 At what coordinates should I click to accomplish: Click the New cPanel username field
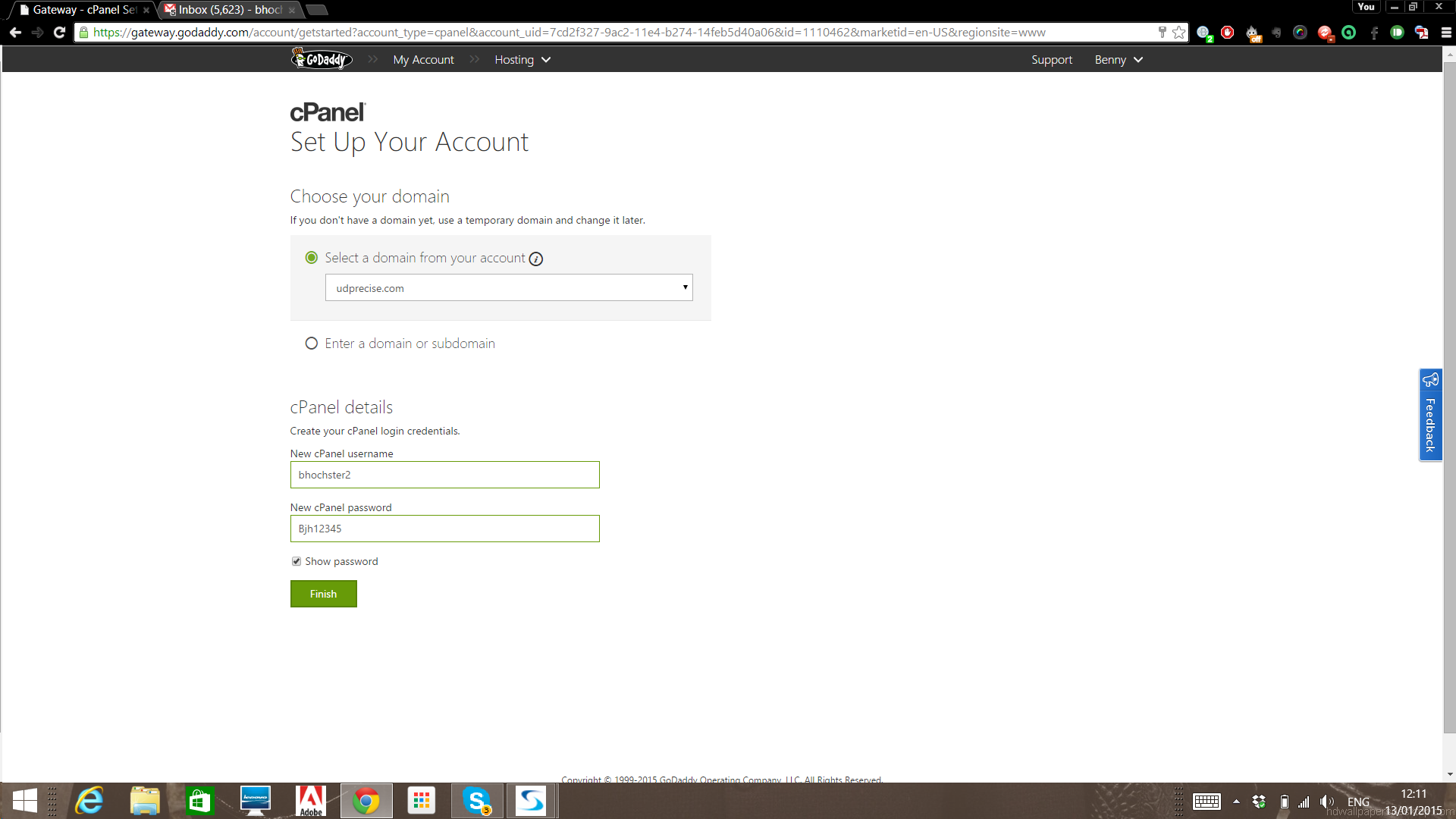coord(444,475)
